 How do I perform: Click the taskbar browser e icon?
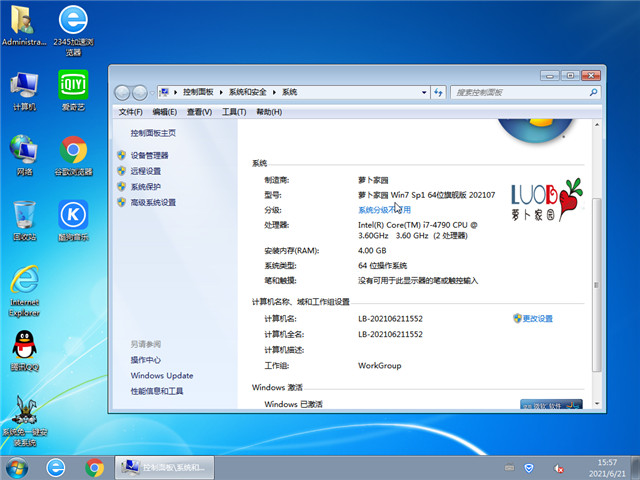click(x=56, y=468)
